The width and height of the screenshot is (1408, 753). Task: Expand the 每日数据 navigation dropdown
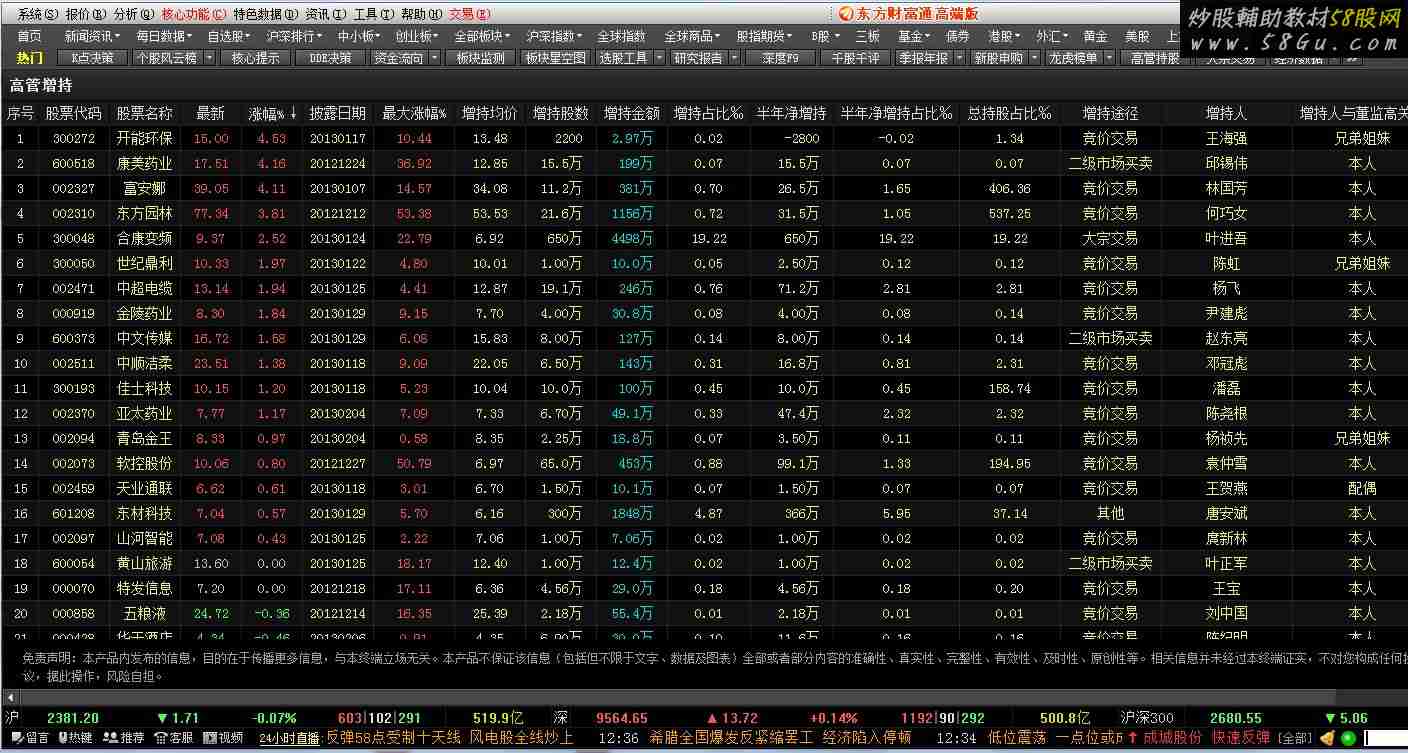coord(165,36)
